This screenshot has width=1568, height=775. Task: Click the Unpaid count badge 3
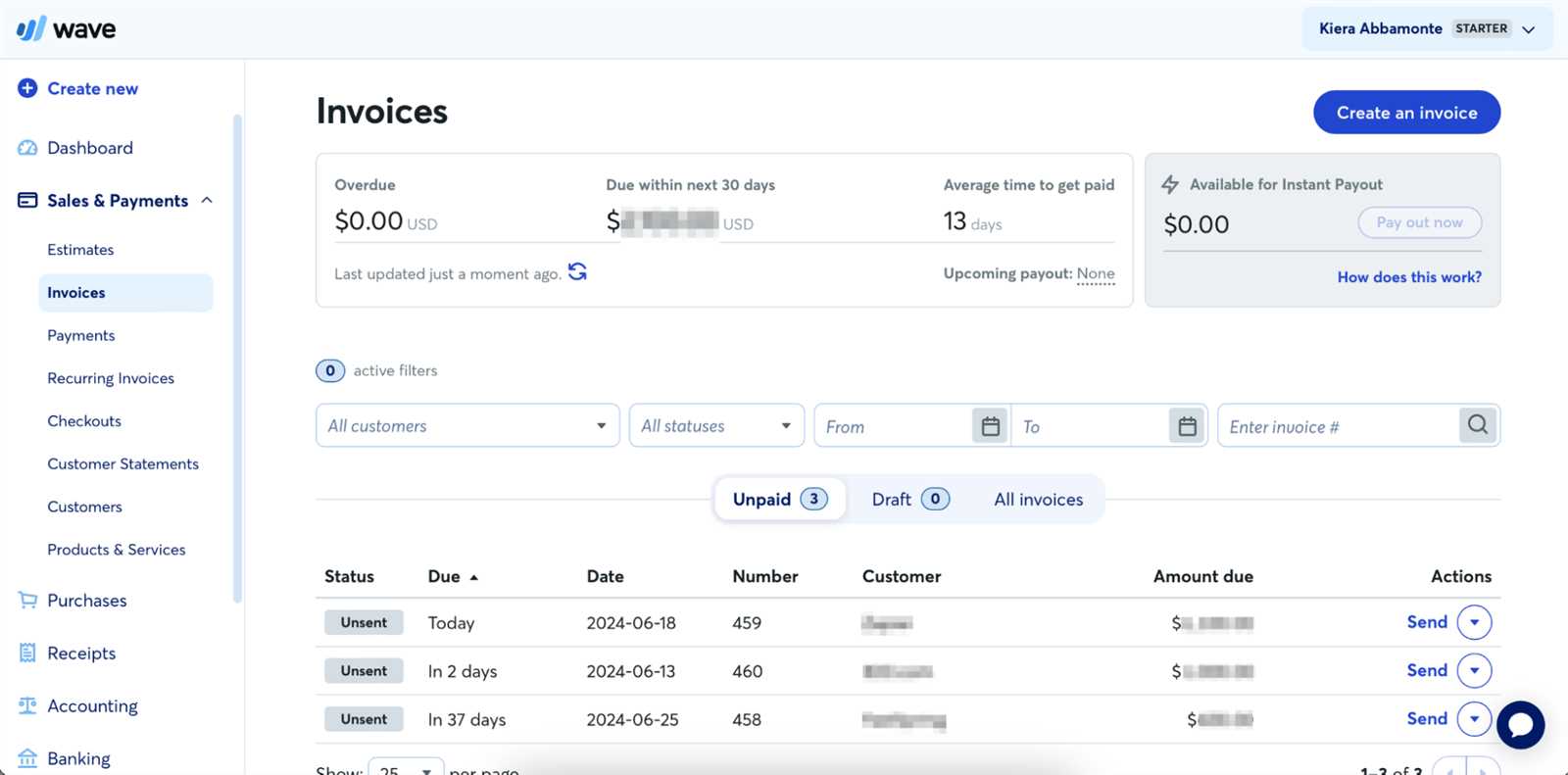[813, 499]
